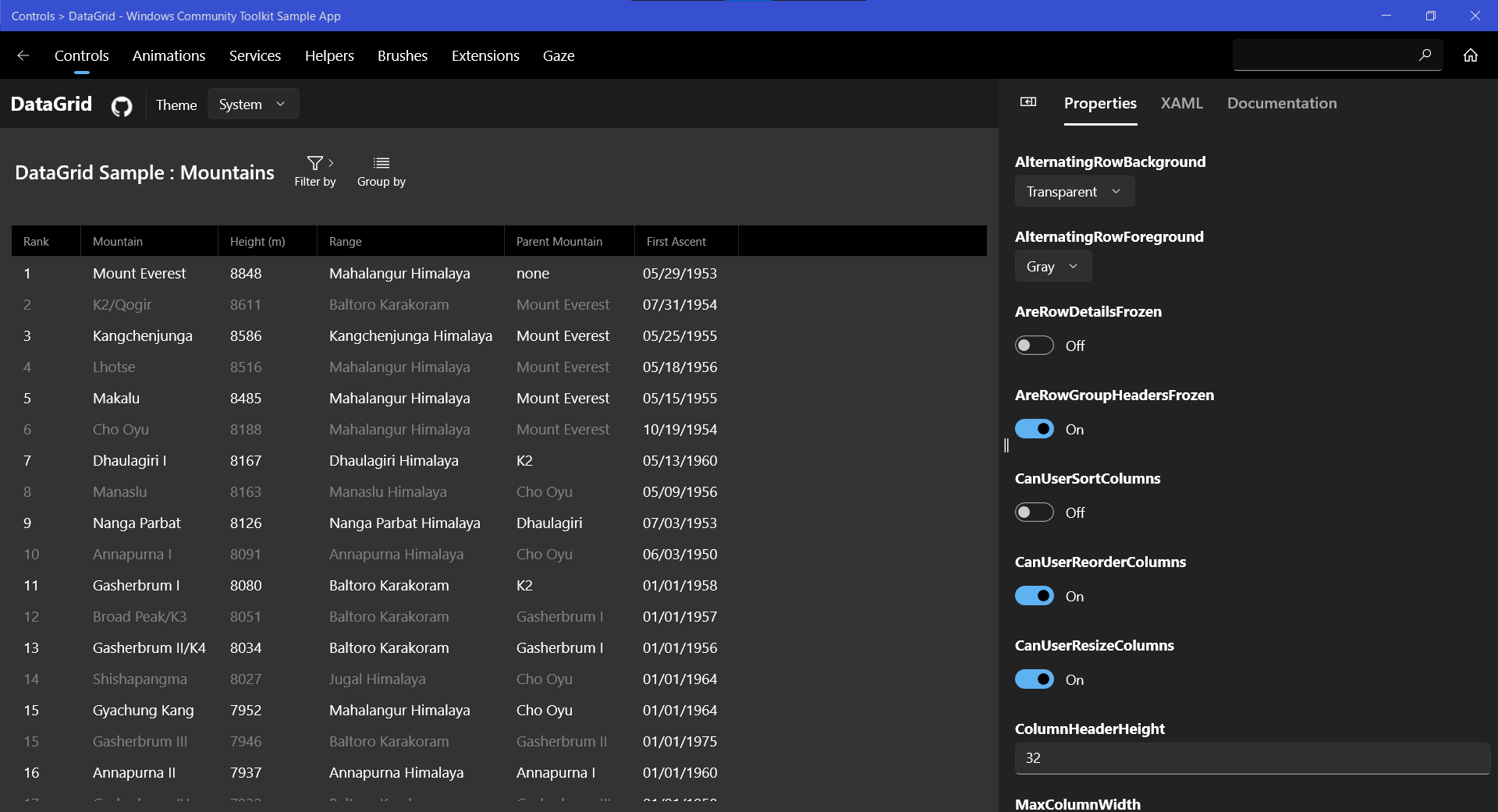1498x812 pixels.
Task: Click the Parent Mountain column header
Action: (570, 241)
